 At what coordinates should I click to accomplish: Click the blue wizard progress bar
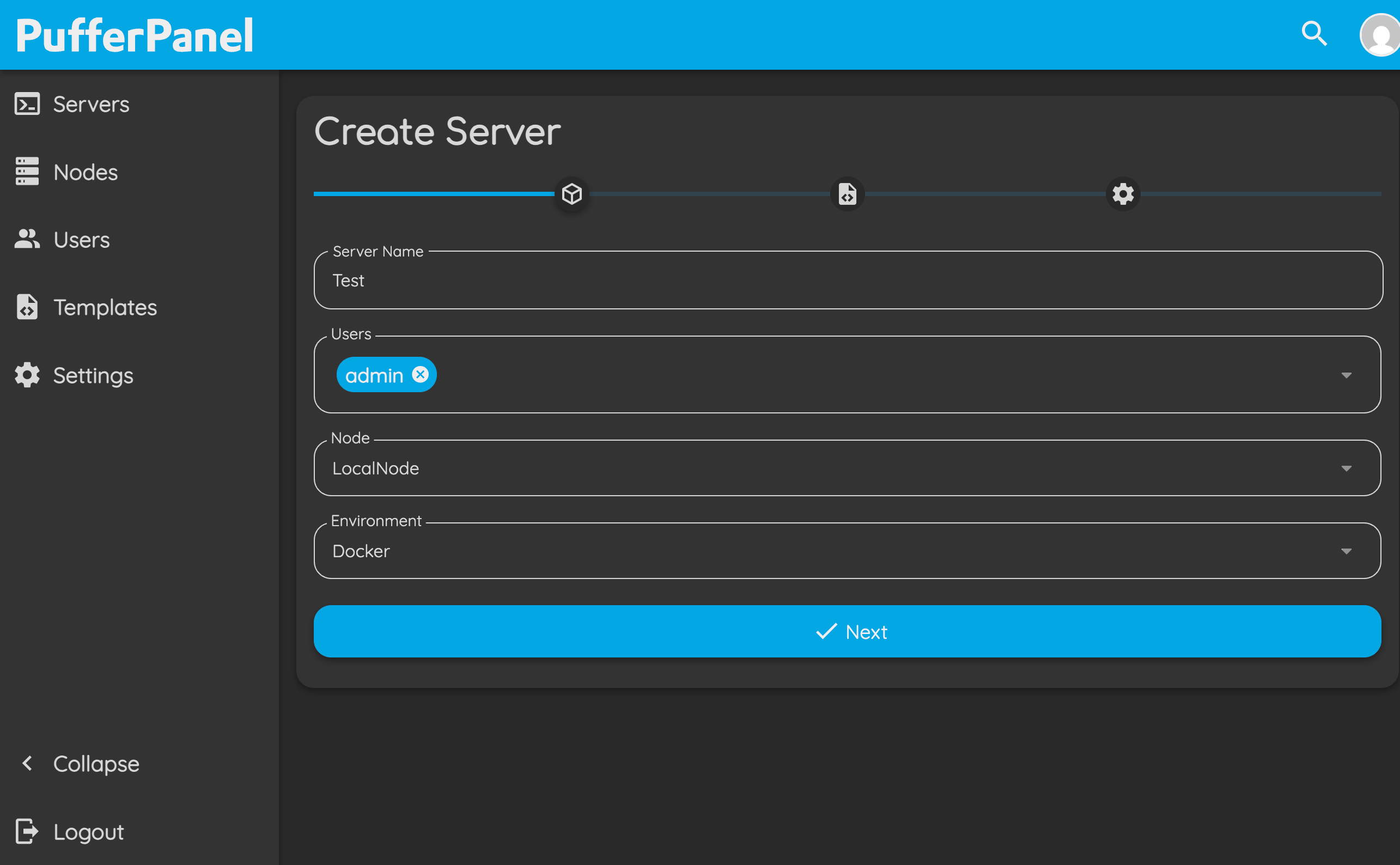pos(434,194)
